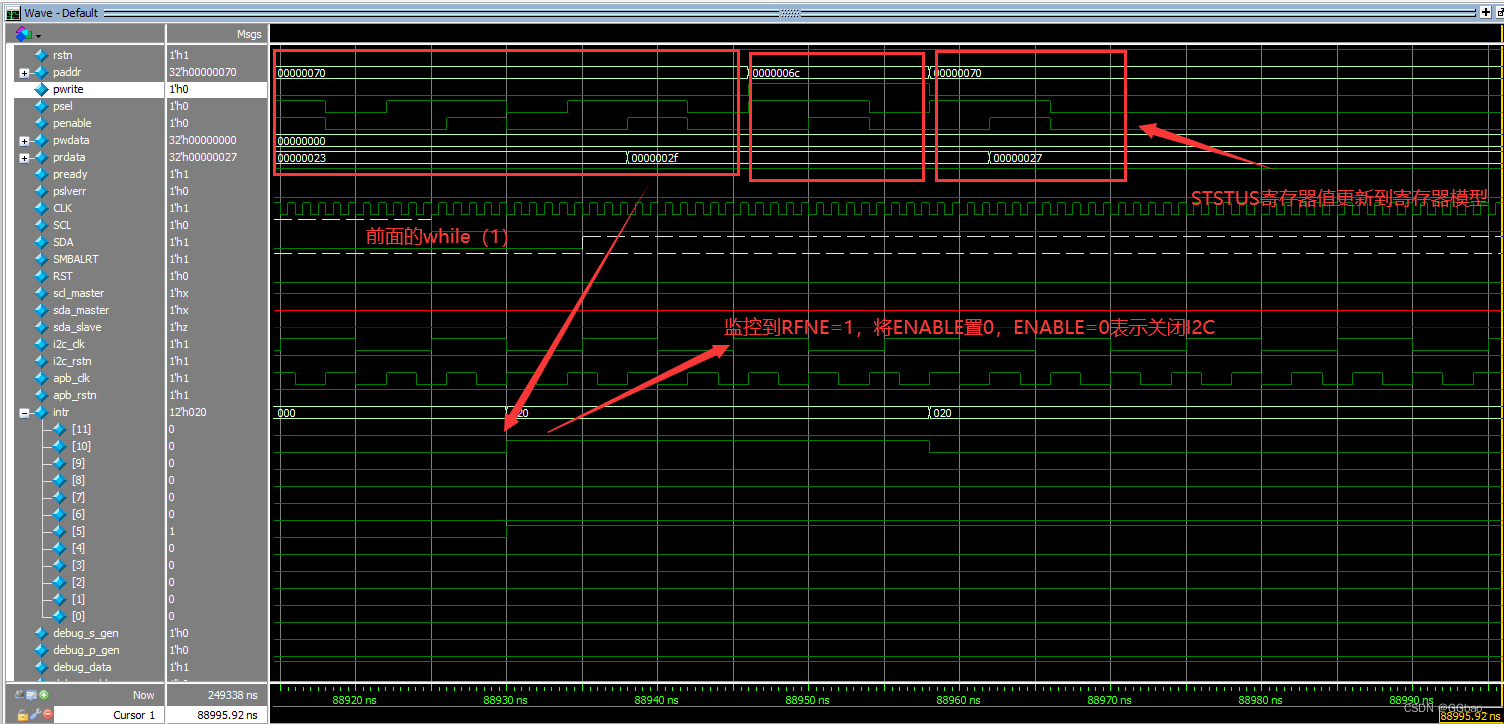
Task: Click the diamond icon of the scl_master signal
Action: pyautogui.click(x=41, y=293)
